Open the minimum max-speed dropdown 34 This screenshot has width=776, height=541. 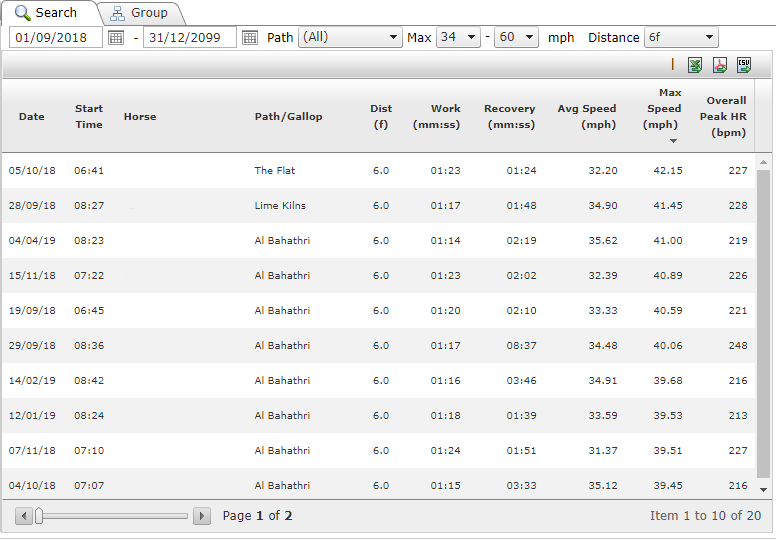click(x=458, y=37)
